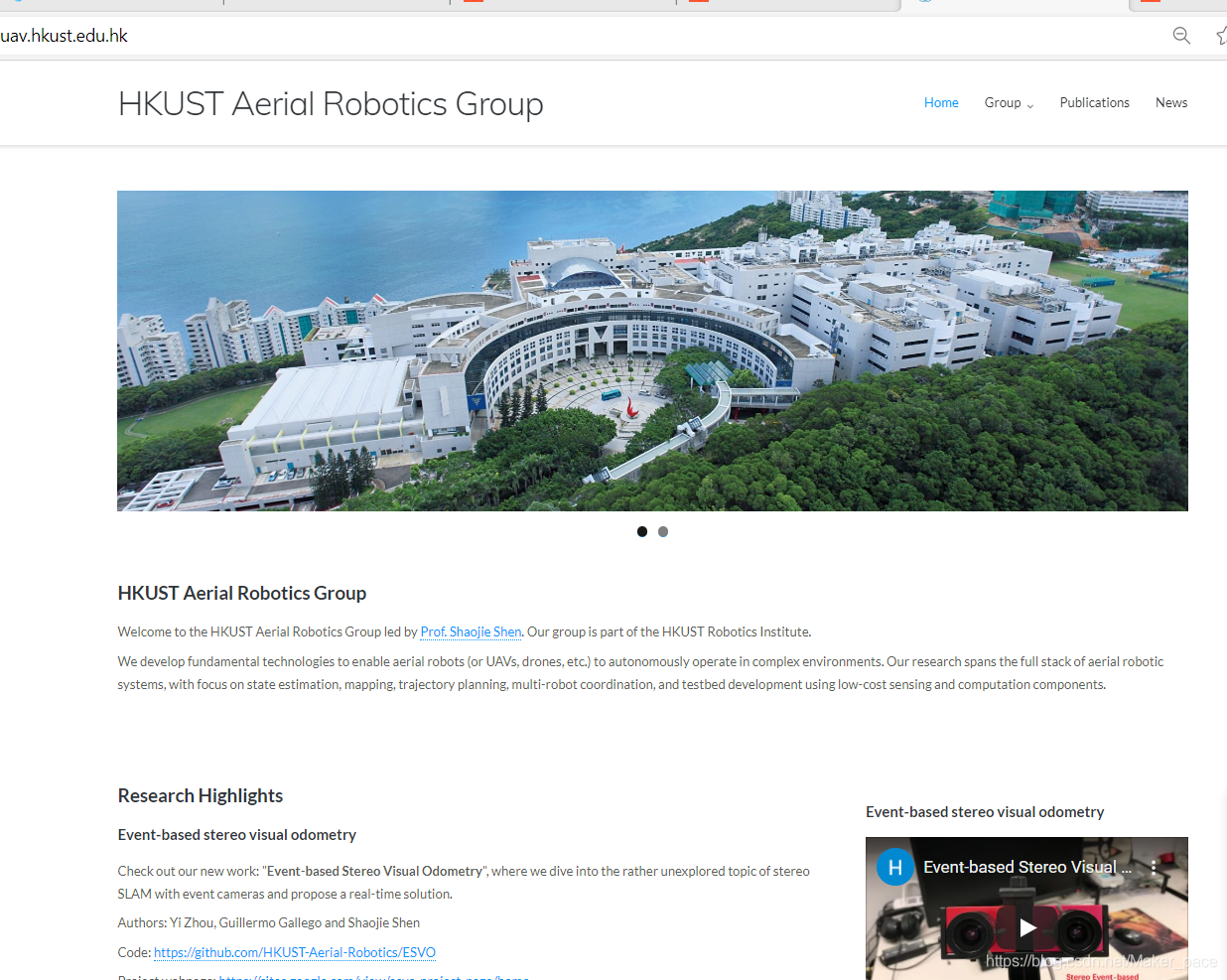Expand the Group navigation dropdown

coord(1009,103)
